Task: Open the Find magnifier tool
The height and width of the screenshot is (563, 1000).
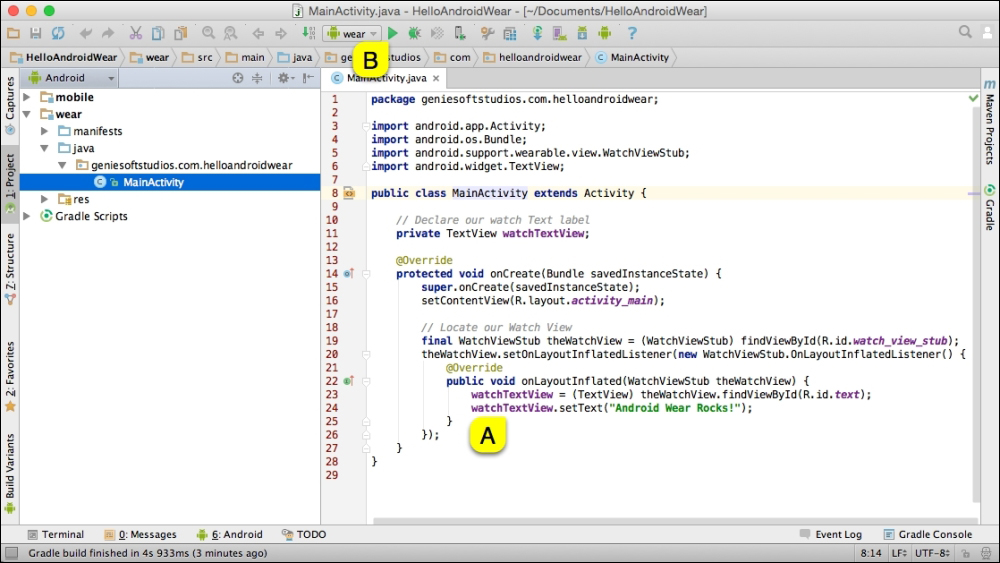Action: [208, 33]
